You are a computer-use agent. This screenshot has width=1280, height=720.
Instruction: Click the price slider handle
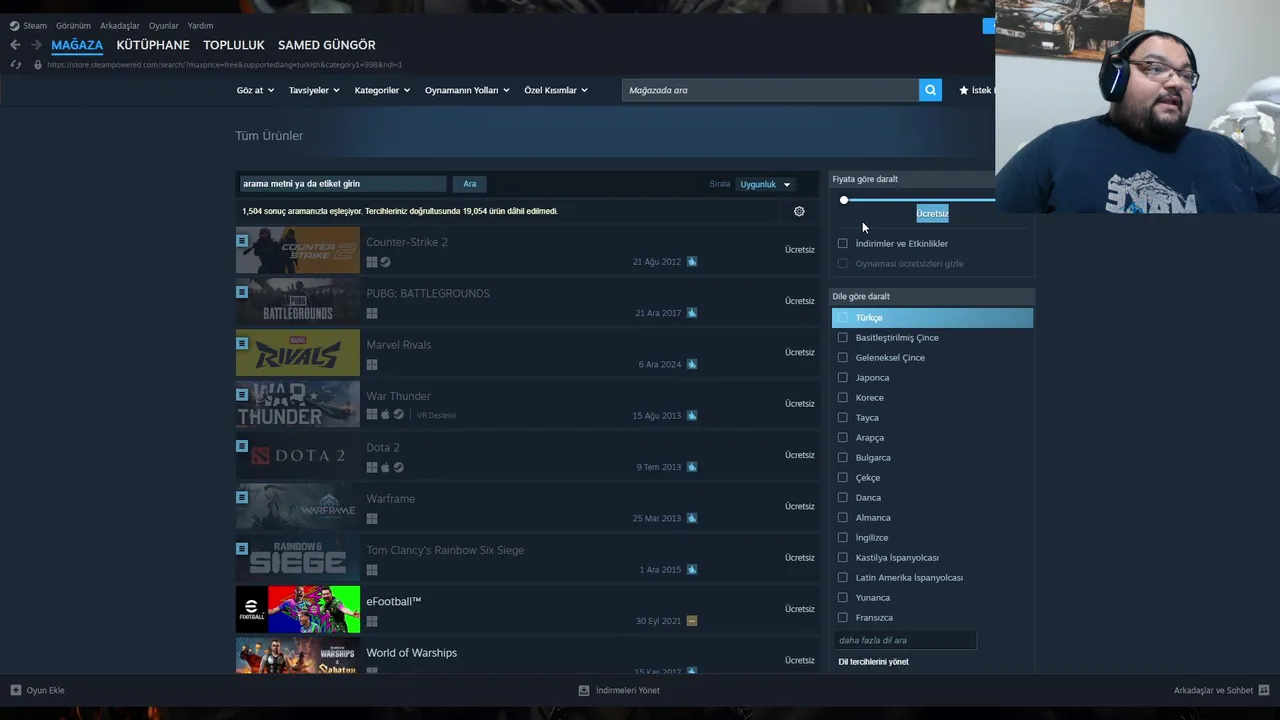(844, 200)
